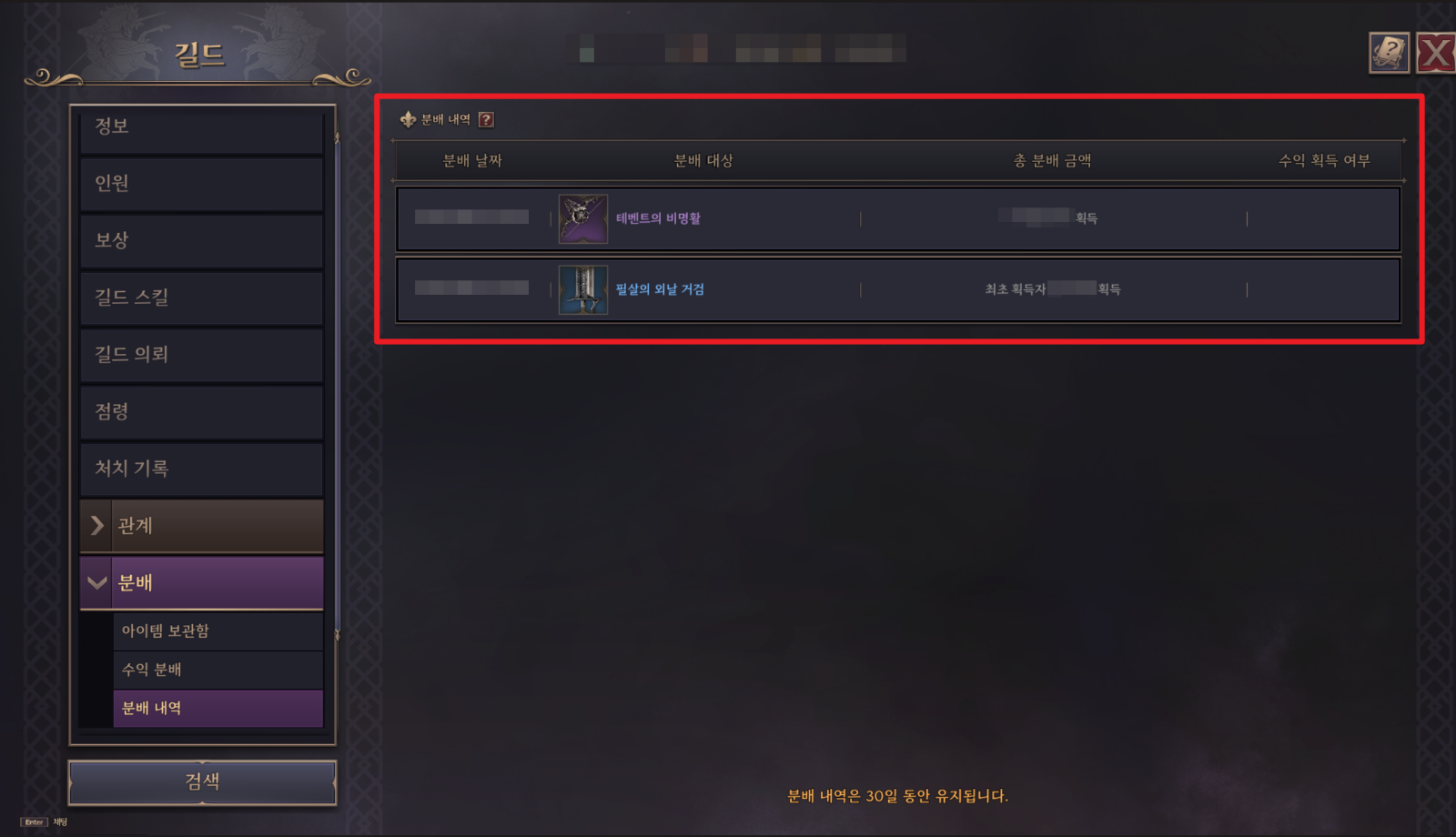Open the 인원 members tab
1456x837 pixels.
tap(202, 185)
